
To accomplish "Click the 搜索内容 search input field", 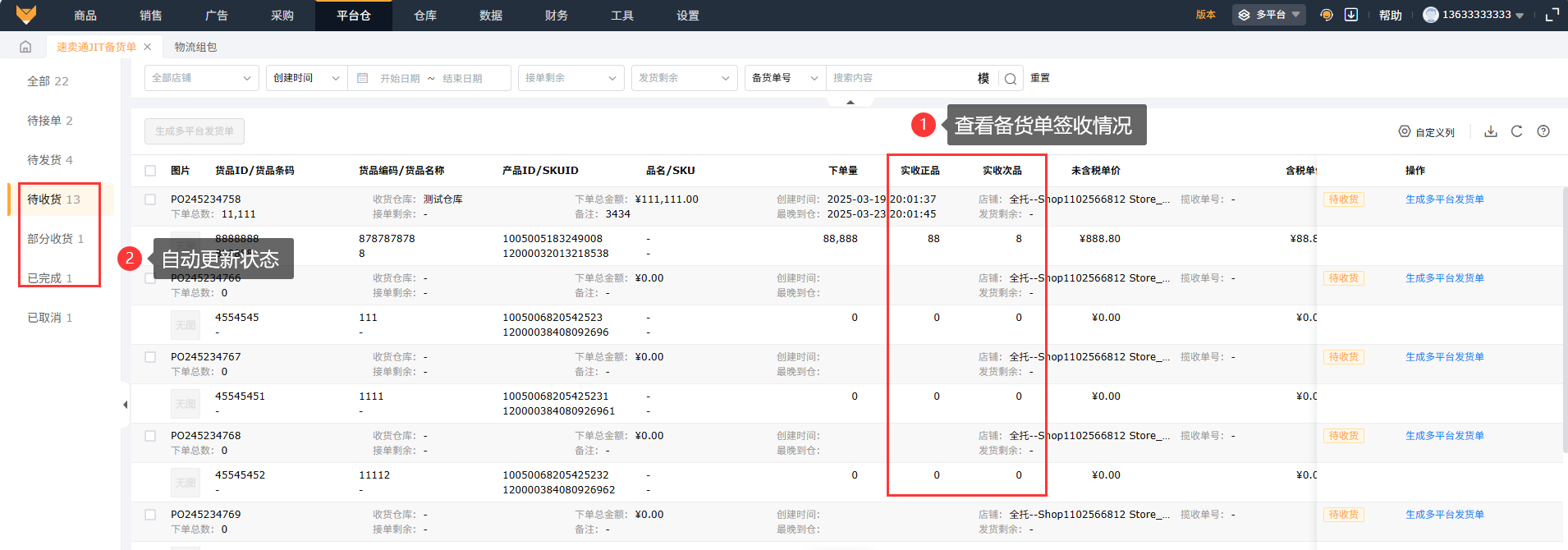I will pos(899,78).
